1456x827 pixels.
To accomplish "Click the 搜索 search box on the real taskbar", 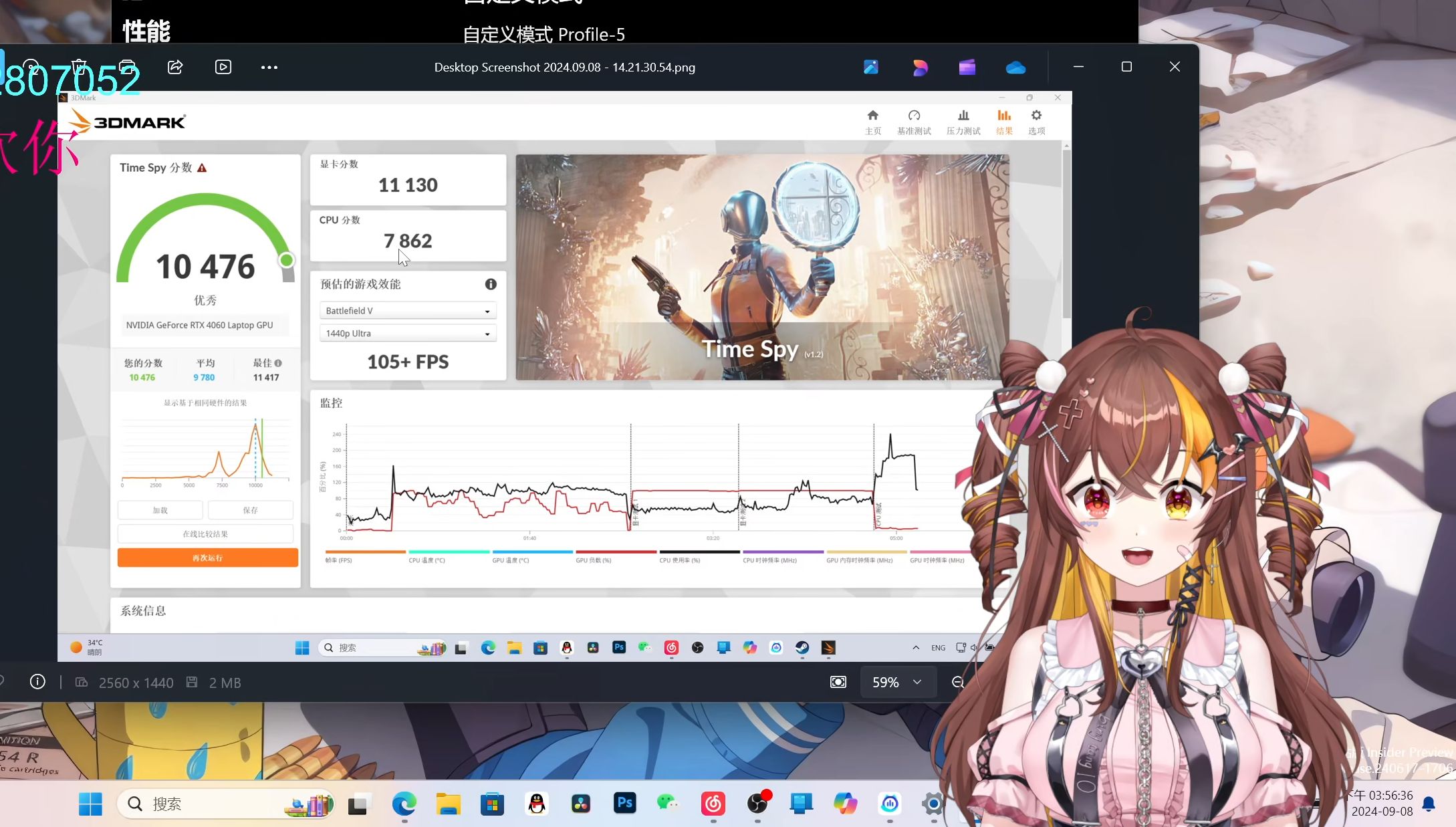I will click(225, 804).
